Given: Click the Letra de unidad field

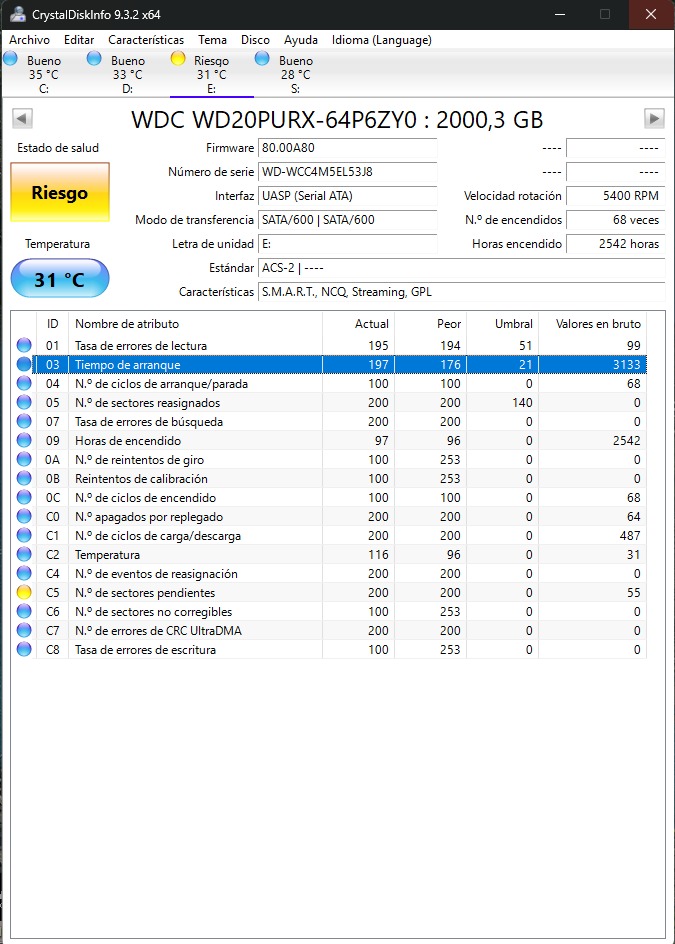Looking at the screenshot, I should pyautogui.click(x=347, y=244).
